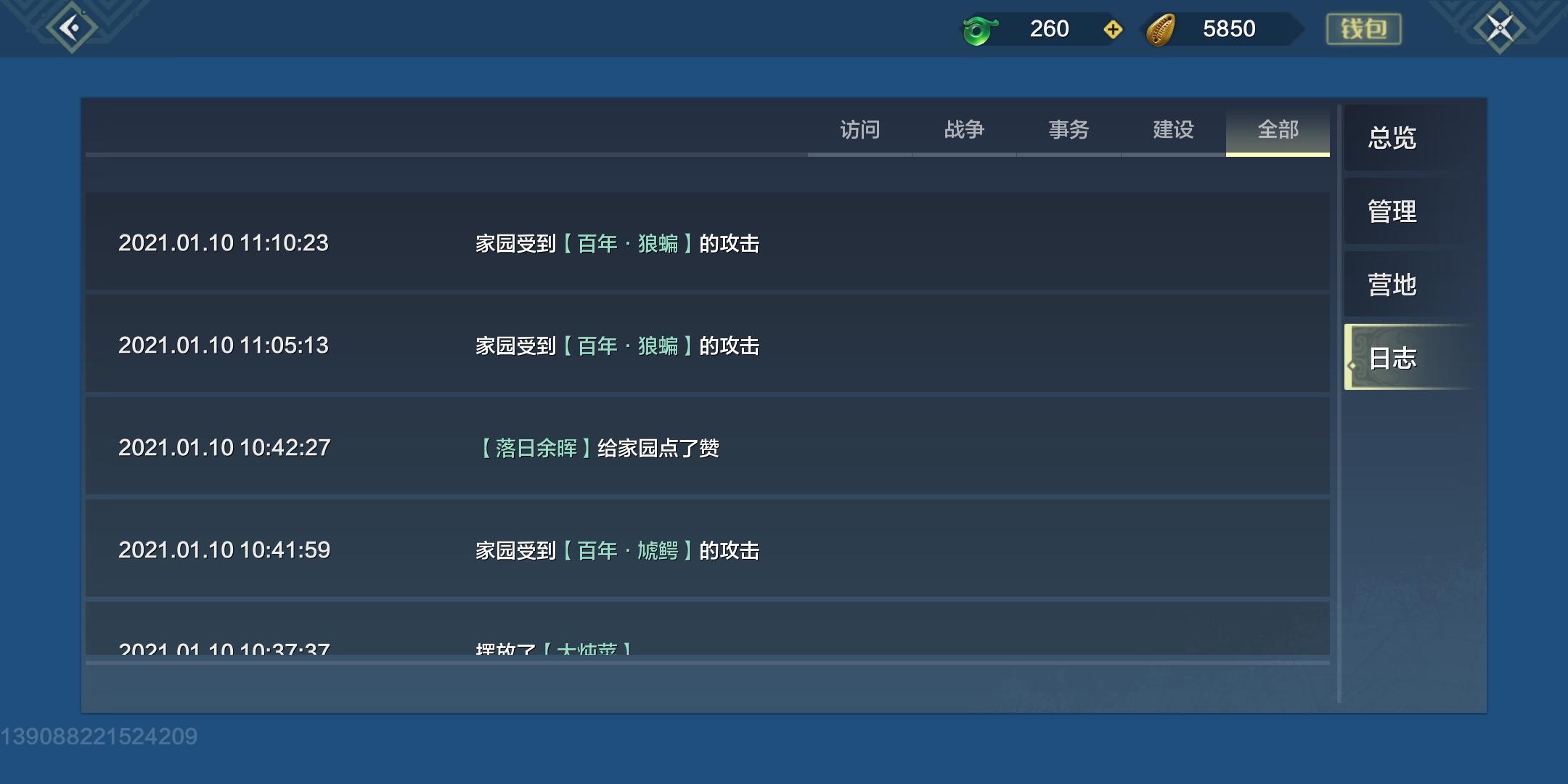Open the 营地 side menu

click(x=1392, y=285)
